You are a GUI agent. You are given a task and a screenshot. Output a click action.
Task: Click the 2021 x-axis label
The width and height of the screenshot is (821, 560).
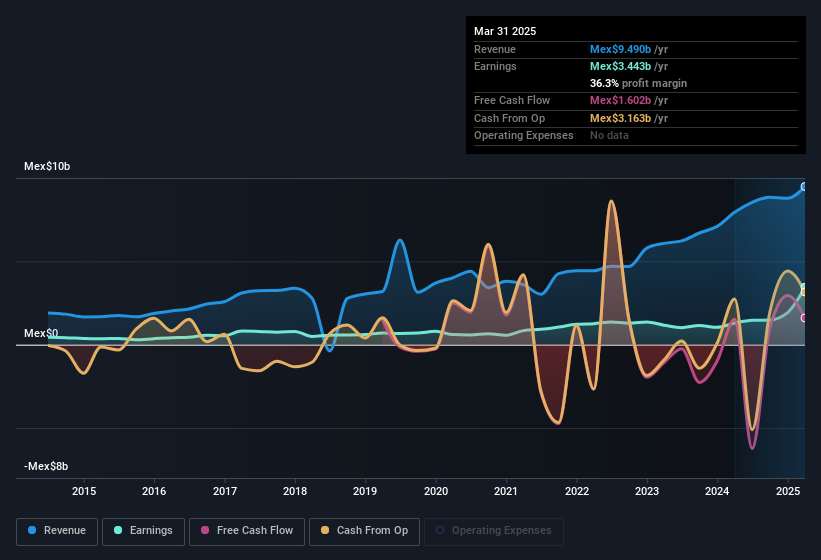click(x=506, y=491)
